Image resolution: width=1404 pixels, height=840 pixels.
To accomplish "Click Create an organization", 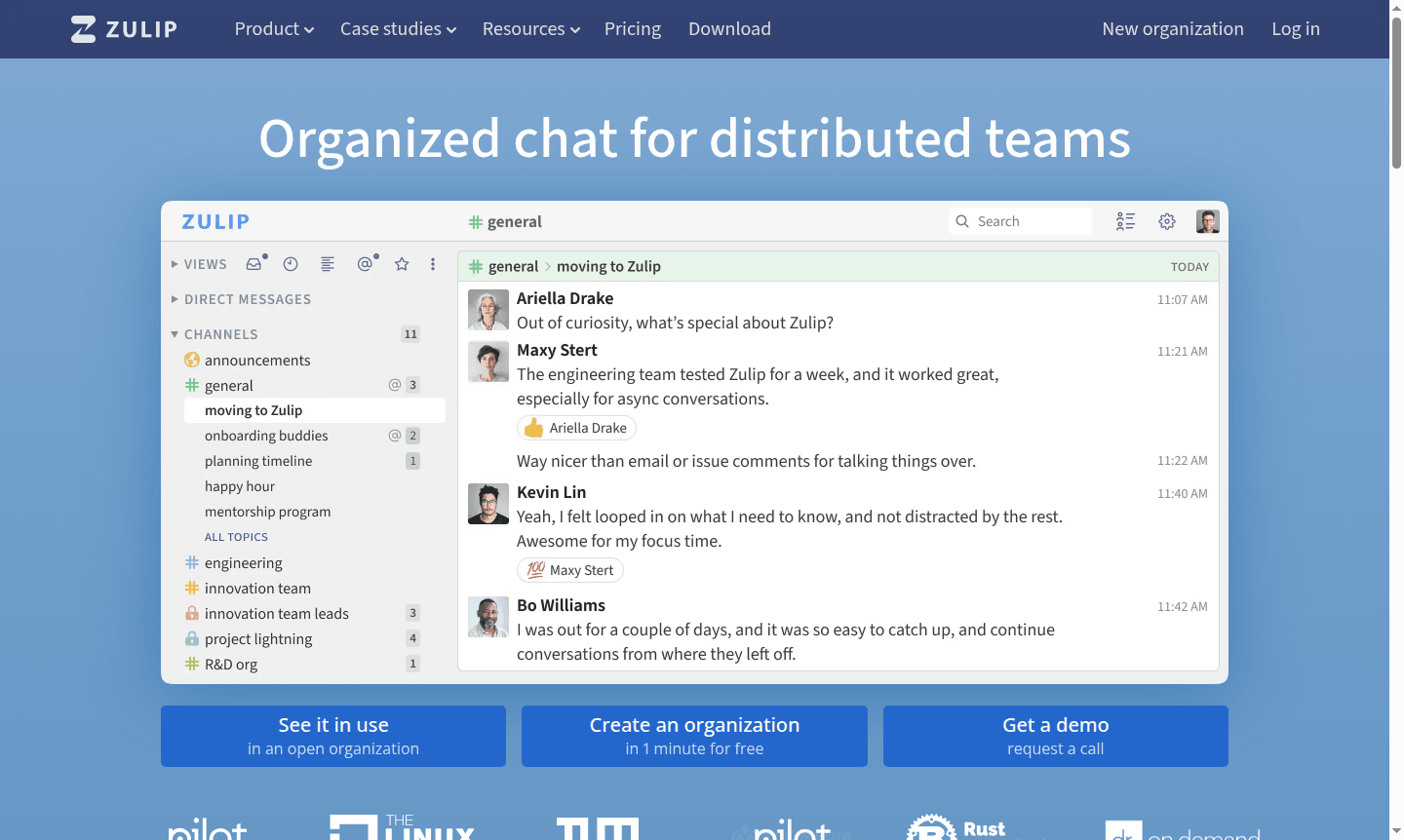I will click(694, 735).
